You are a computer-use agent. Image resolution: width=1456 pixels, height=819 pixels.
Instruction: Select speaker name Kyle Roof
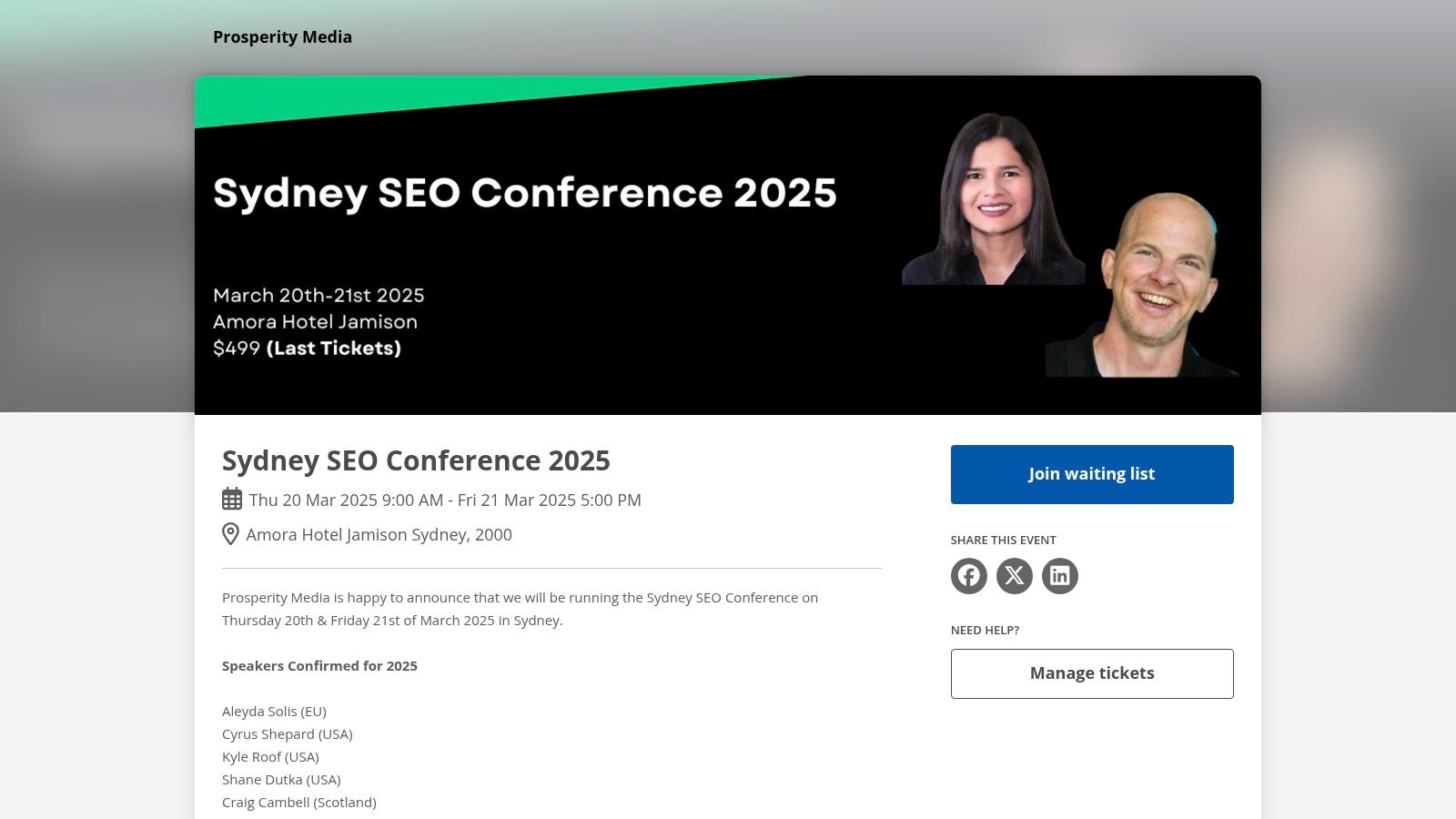270,756
